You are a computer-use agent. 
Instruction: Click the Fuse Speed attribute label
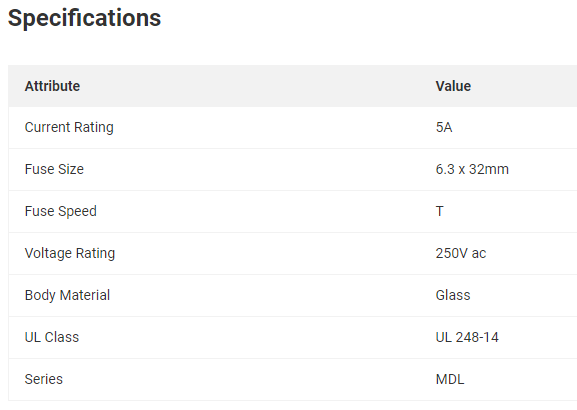coord(61,212)
